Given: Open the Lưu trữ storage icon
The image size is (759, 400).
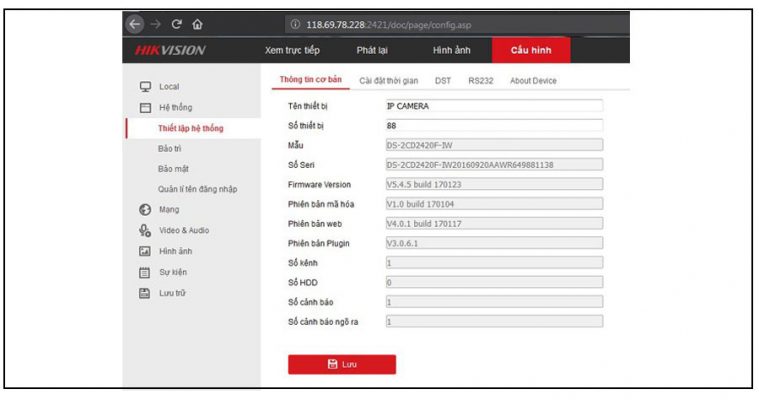Looking at the screenshot, I should pyautogui.click(x=144, y=293).
